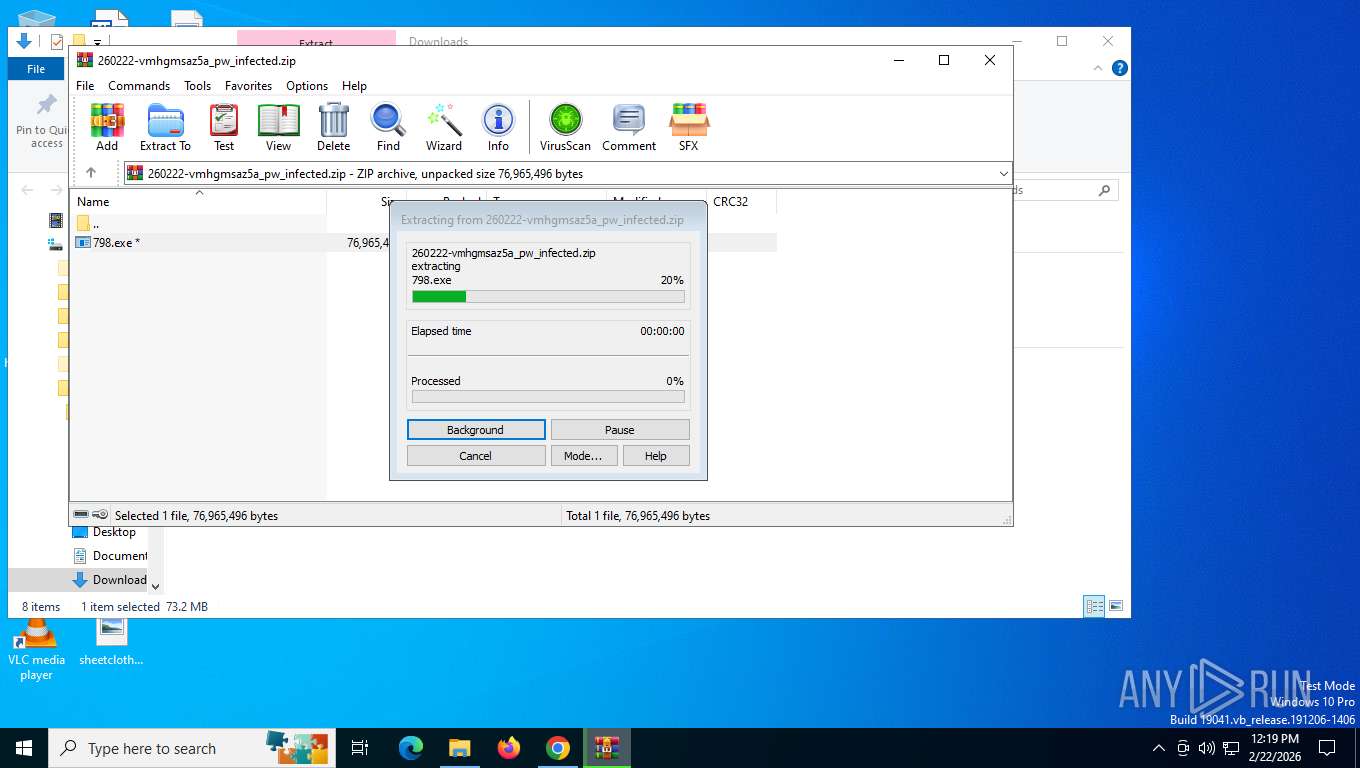
Task: Open the VLC media player desktop shortcut
Action: click(36, 648)
